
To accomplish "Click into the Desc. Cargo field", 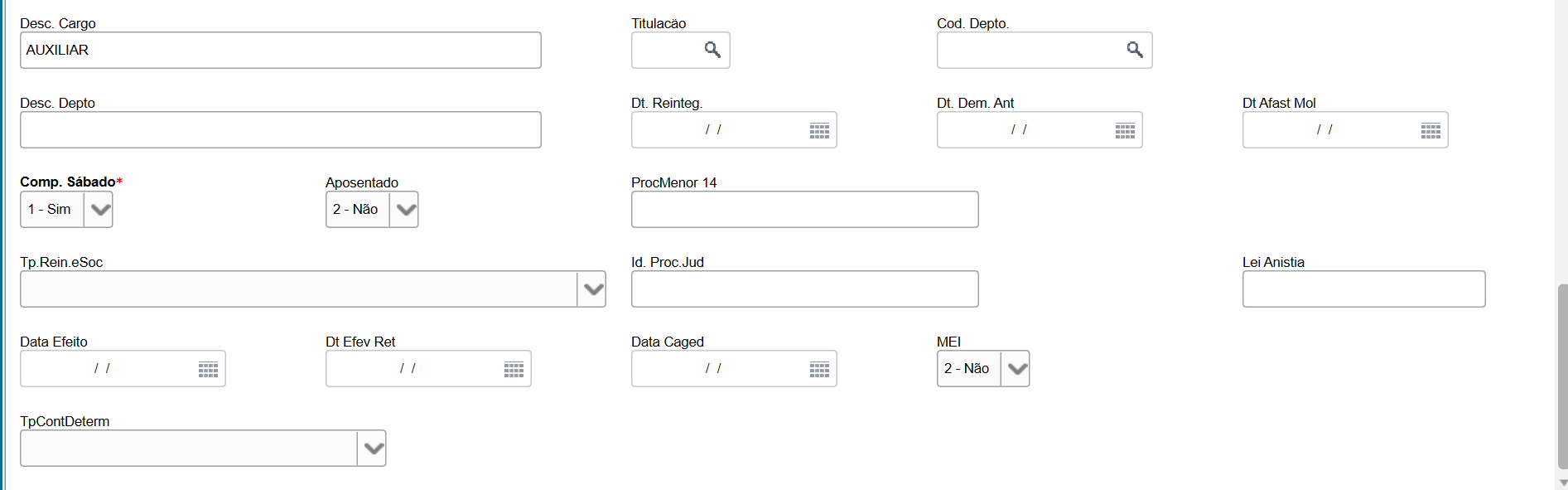I will [x=280, y=51].
